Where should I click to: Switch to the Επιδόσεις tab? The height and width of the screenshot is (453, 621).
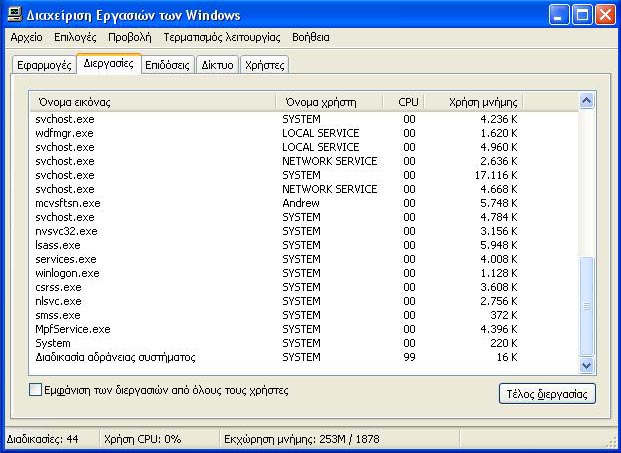click(167, 65)
